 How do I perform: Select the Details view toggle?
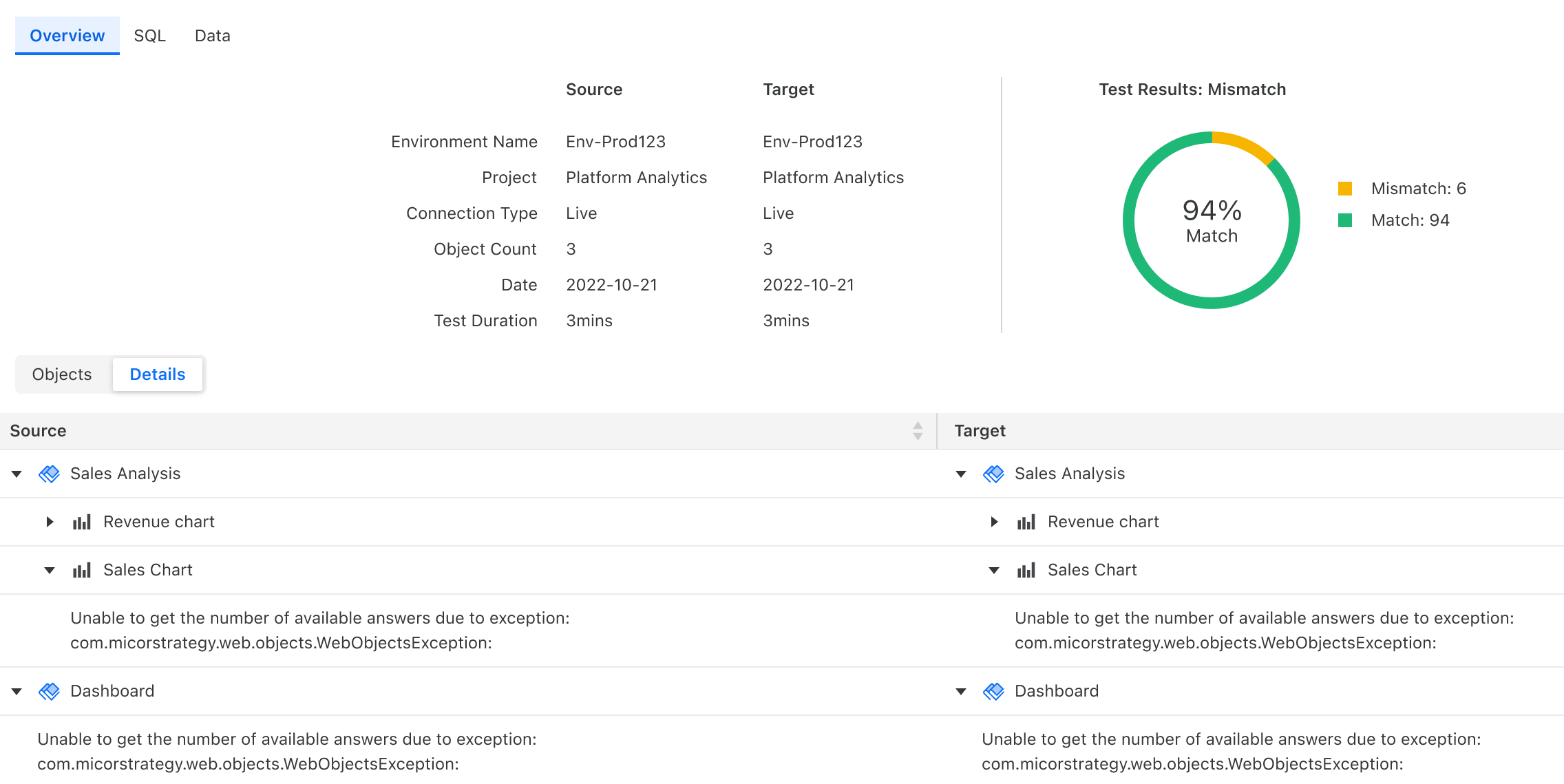click(x=158, y=374)
